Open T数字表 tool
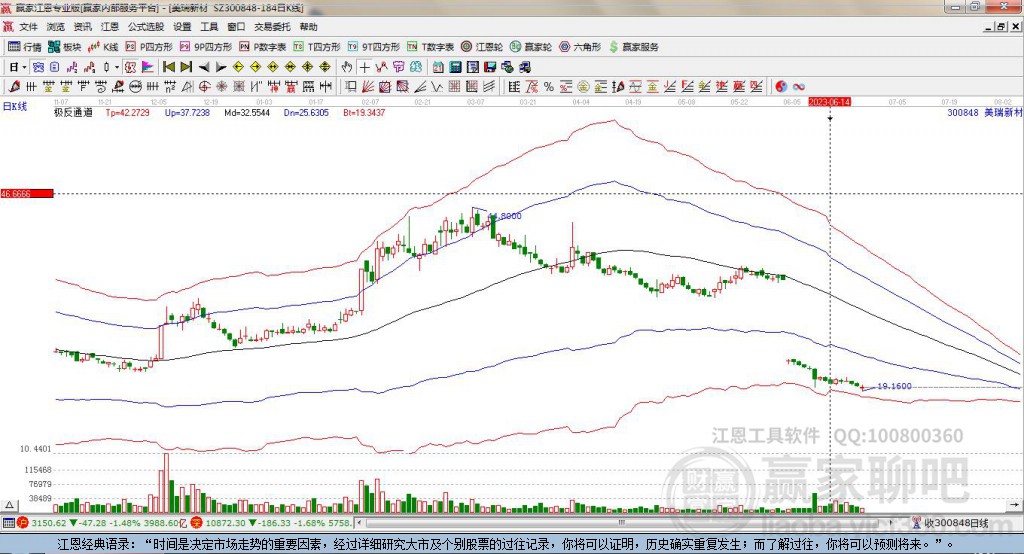Screen dimensions: 1024x554 tap(430, 47)
